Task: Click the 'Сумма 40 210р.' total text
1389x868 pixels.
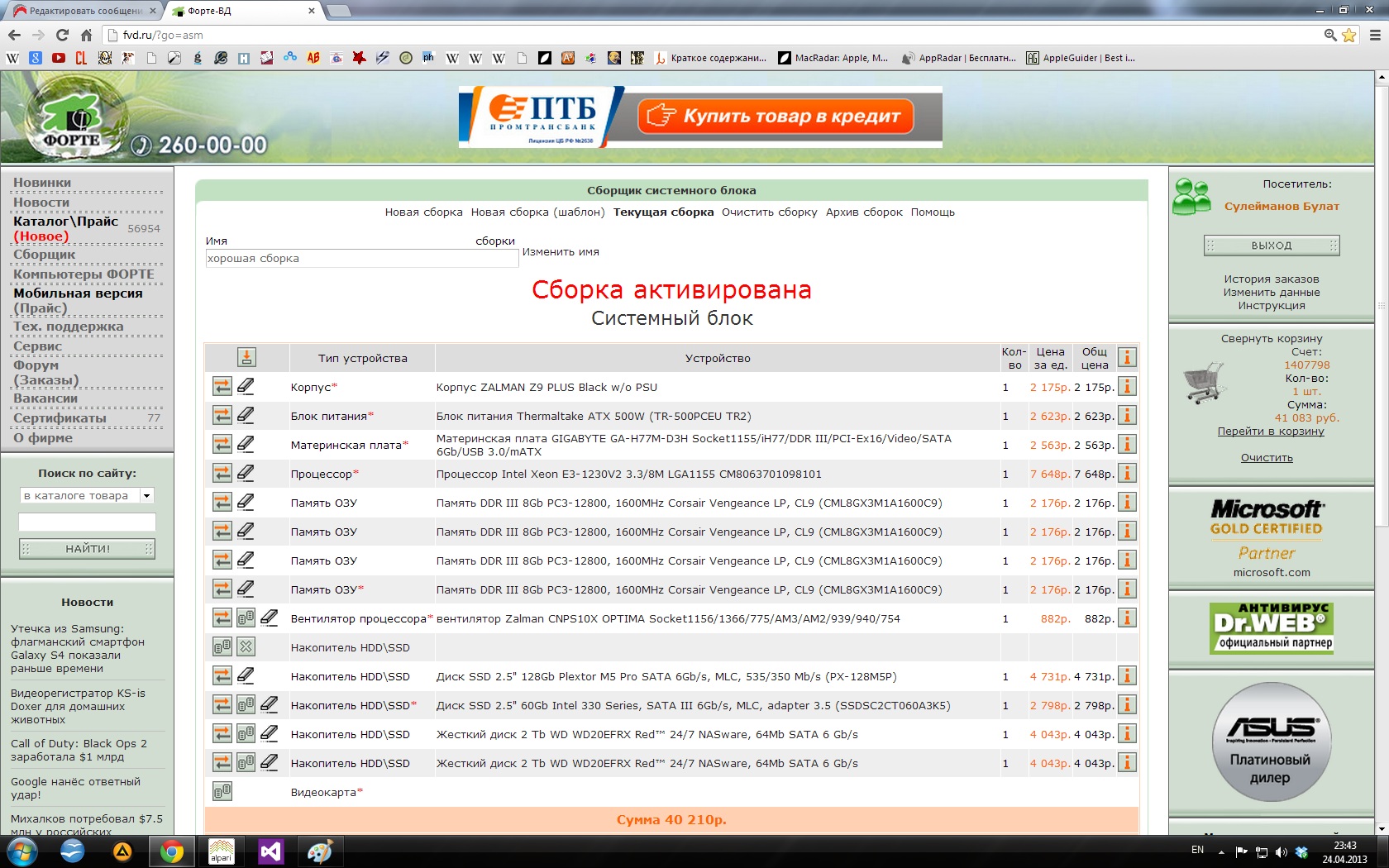Action: (x=671, y=820)
